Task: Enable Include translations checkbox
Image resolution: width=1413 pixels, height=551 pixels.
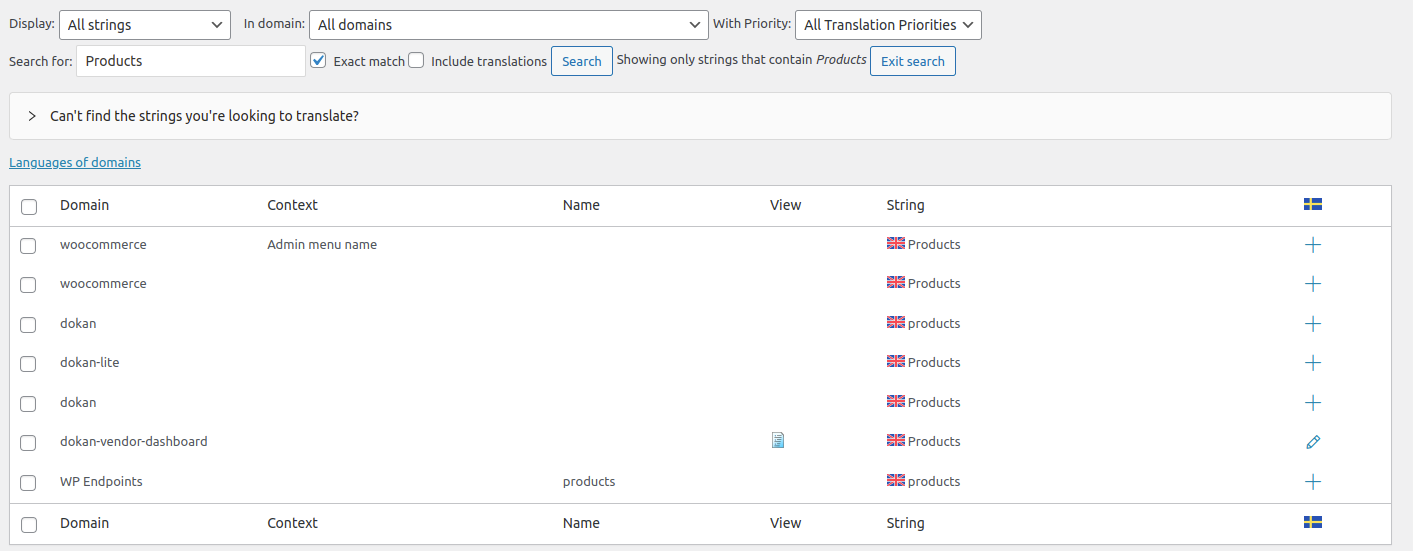Action: coord(416,61)
